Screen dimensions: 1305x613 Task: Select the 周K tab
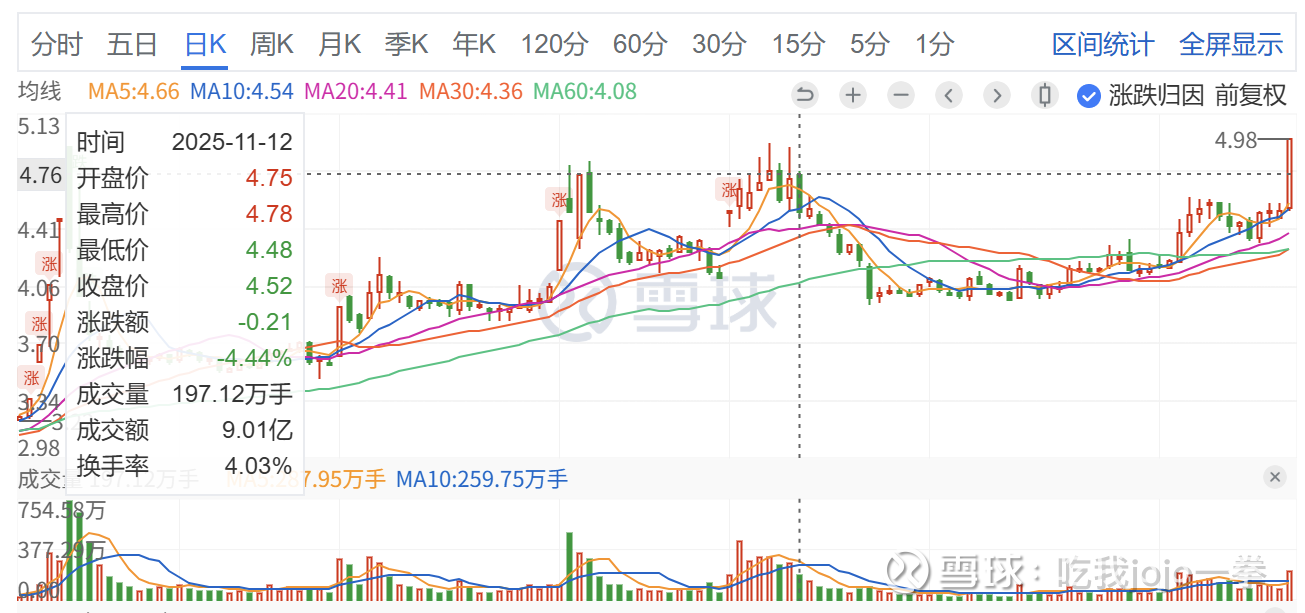click(x=272, y=44)
